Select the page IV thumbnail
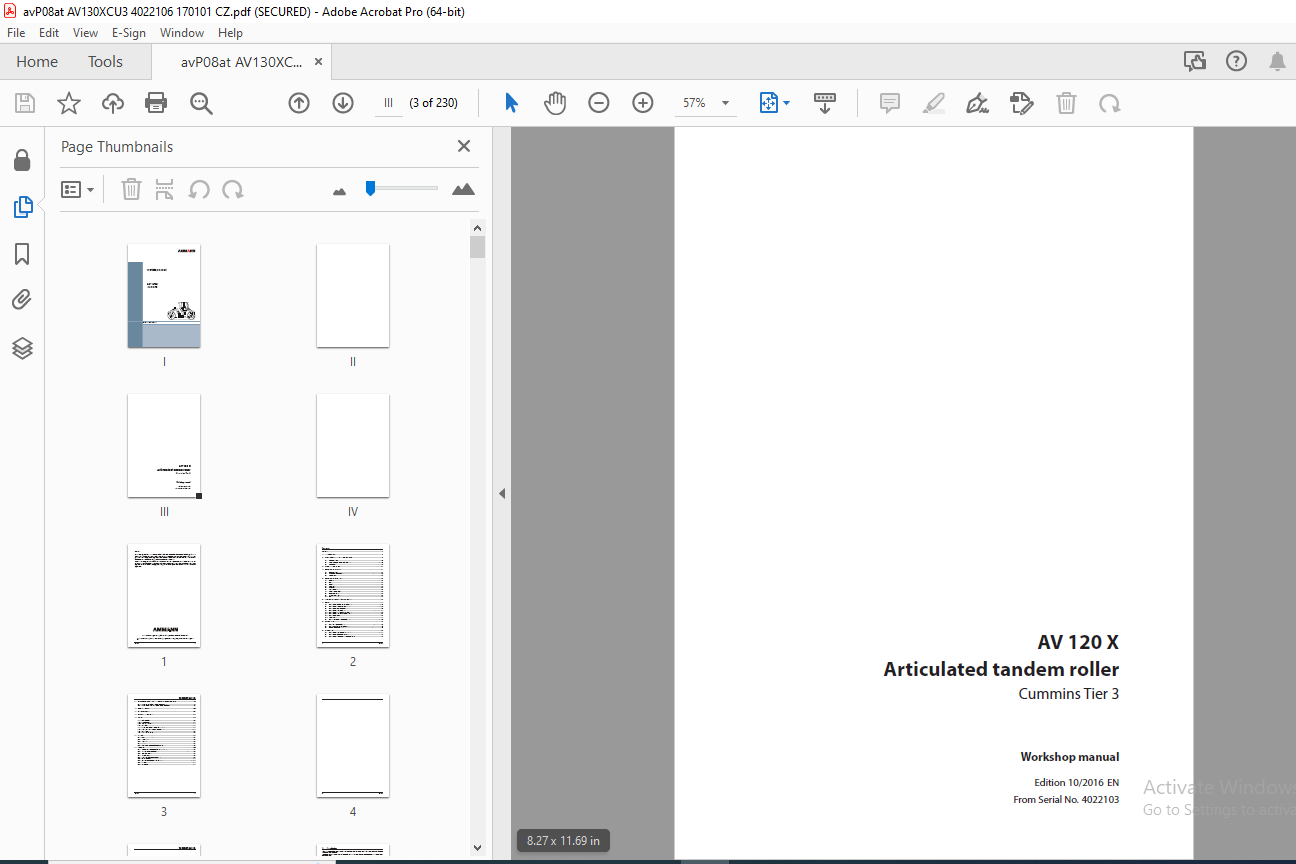Screen dimensions: 1296x864 click(x=353, y=446)
